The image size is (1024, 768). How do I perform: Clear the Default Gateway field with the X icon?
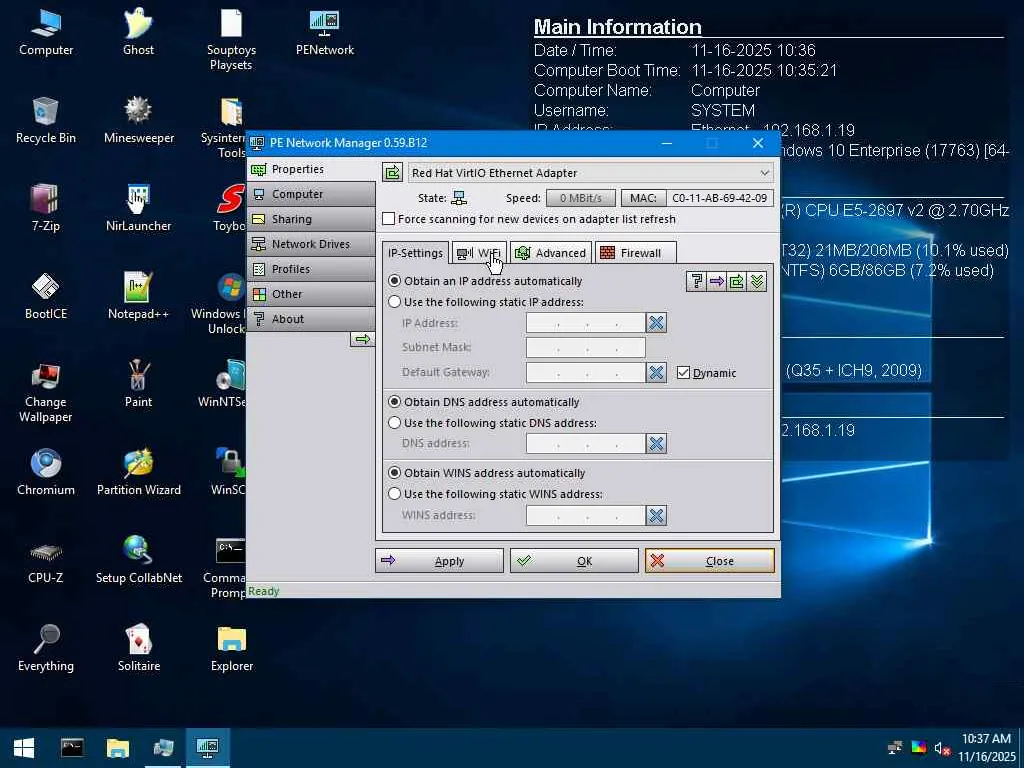[x=656, y=372]
